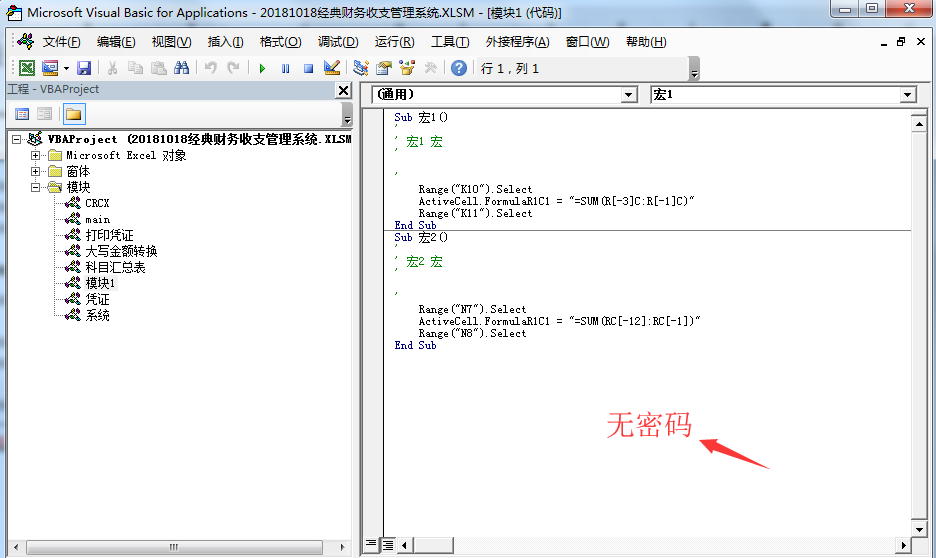936x558 pixels.
Task: Click code editor vertical scroll down arrow
Action: tap(919, 529)
